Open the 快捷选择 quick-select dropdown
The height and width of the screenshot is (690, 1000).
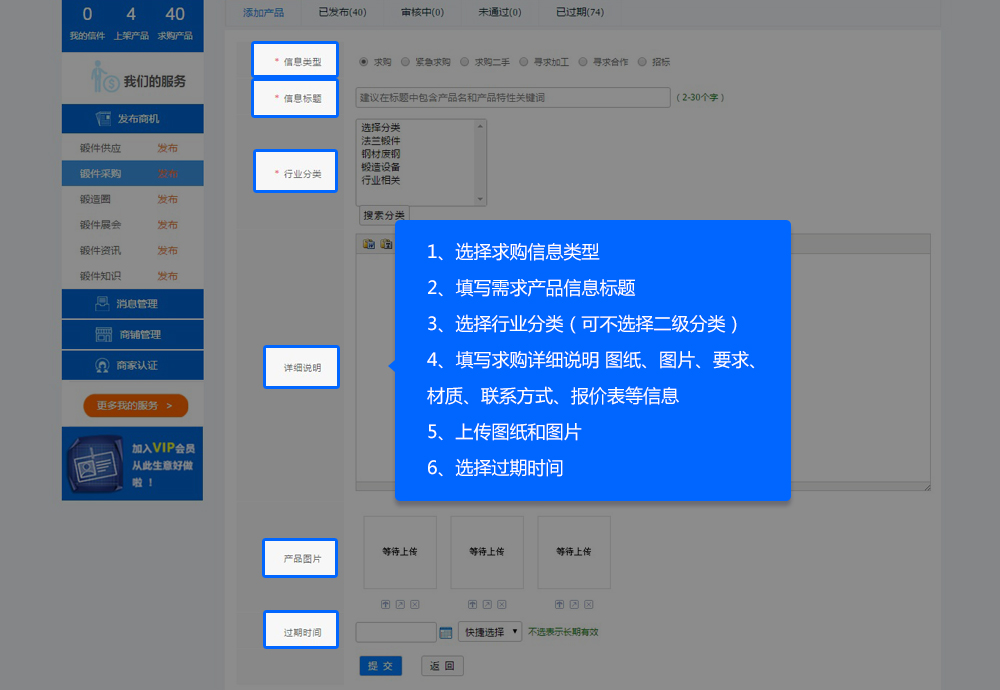click(490, 632)
